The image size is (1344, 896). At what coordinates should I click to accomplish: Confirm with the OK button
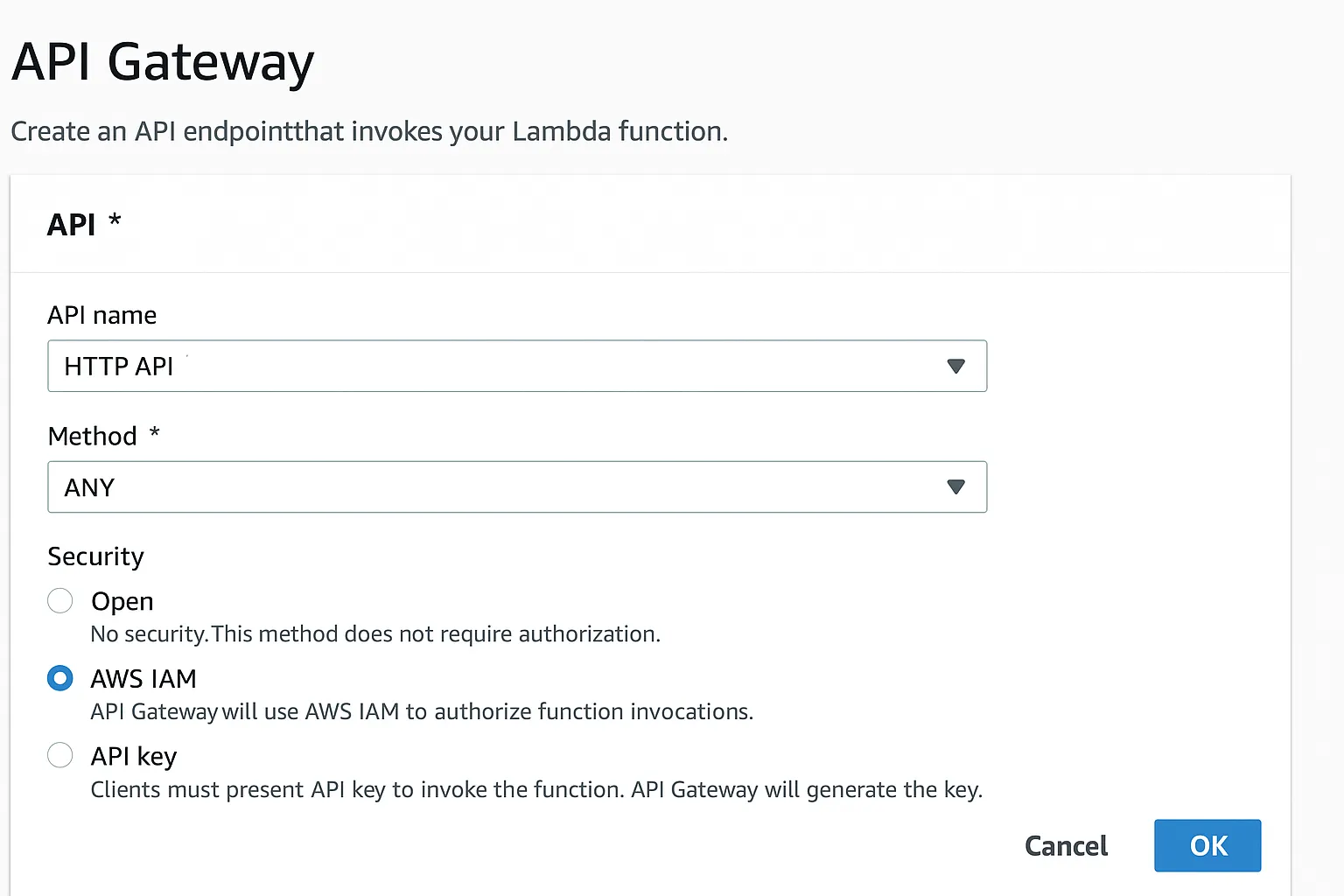1207,846
